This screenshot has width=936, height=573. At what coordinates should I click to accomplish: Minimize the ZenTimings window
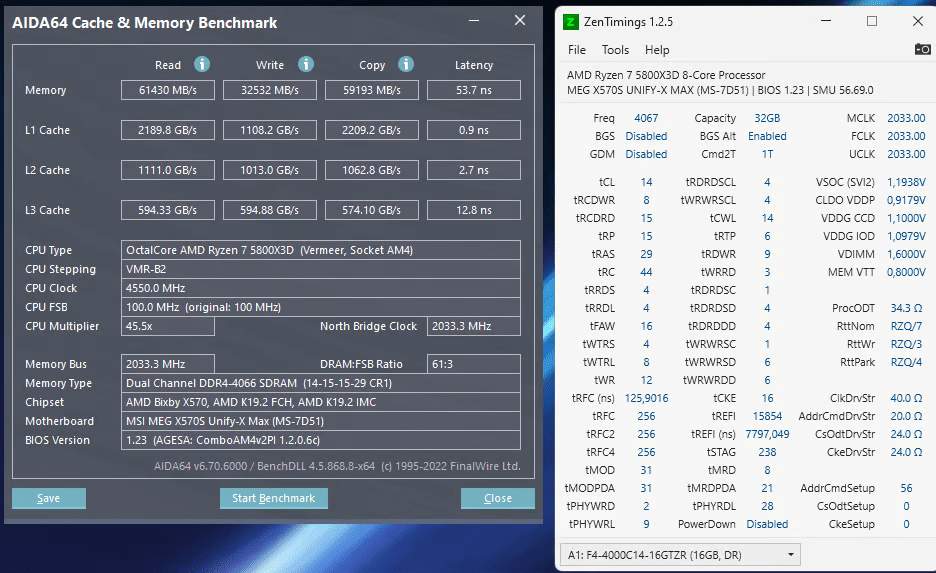(826, 21)
